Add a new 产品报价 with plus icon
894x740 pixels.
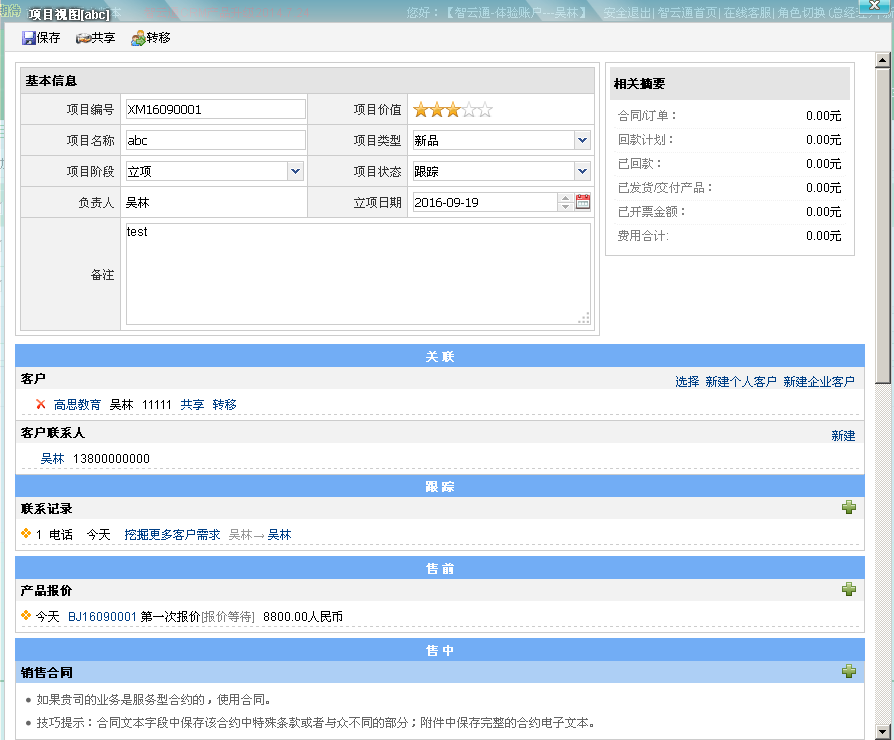[848, 589]
